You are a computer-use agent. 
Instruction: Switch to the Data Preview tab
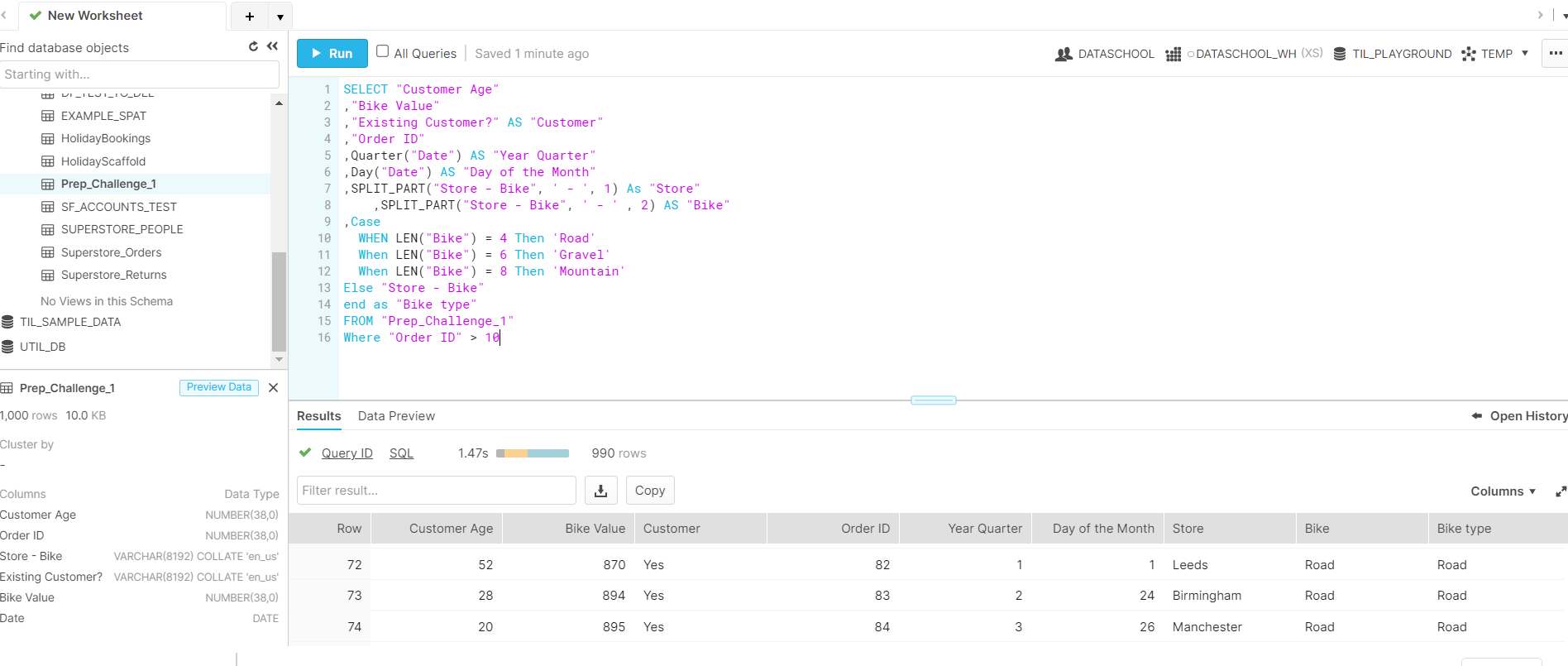coord(396,416)
